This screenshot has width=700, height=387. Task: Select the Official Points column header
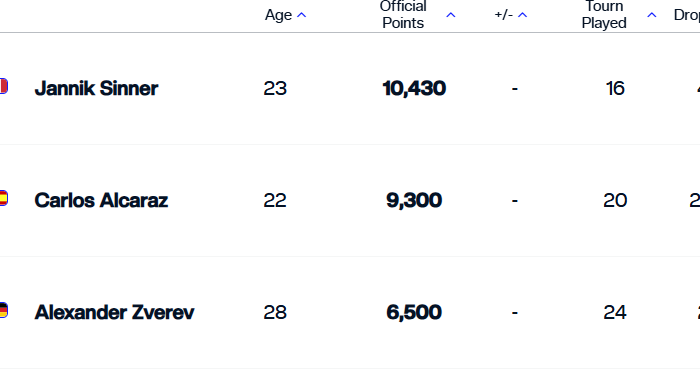pyautogui.click(x=403, y=15)
